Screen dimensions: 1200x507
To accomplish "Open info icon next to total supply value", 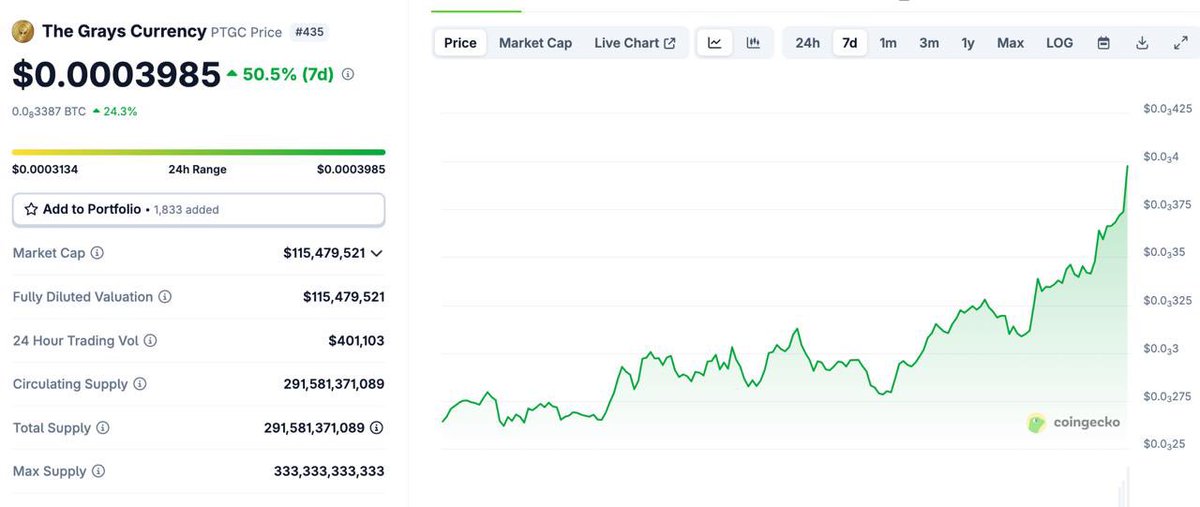I will [377, 428].
